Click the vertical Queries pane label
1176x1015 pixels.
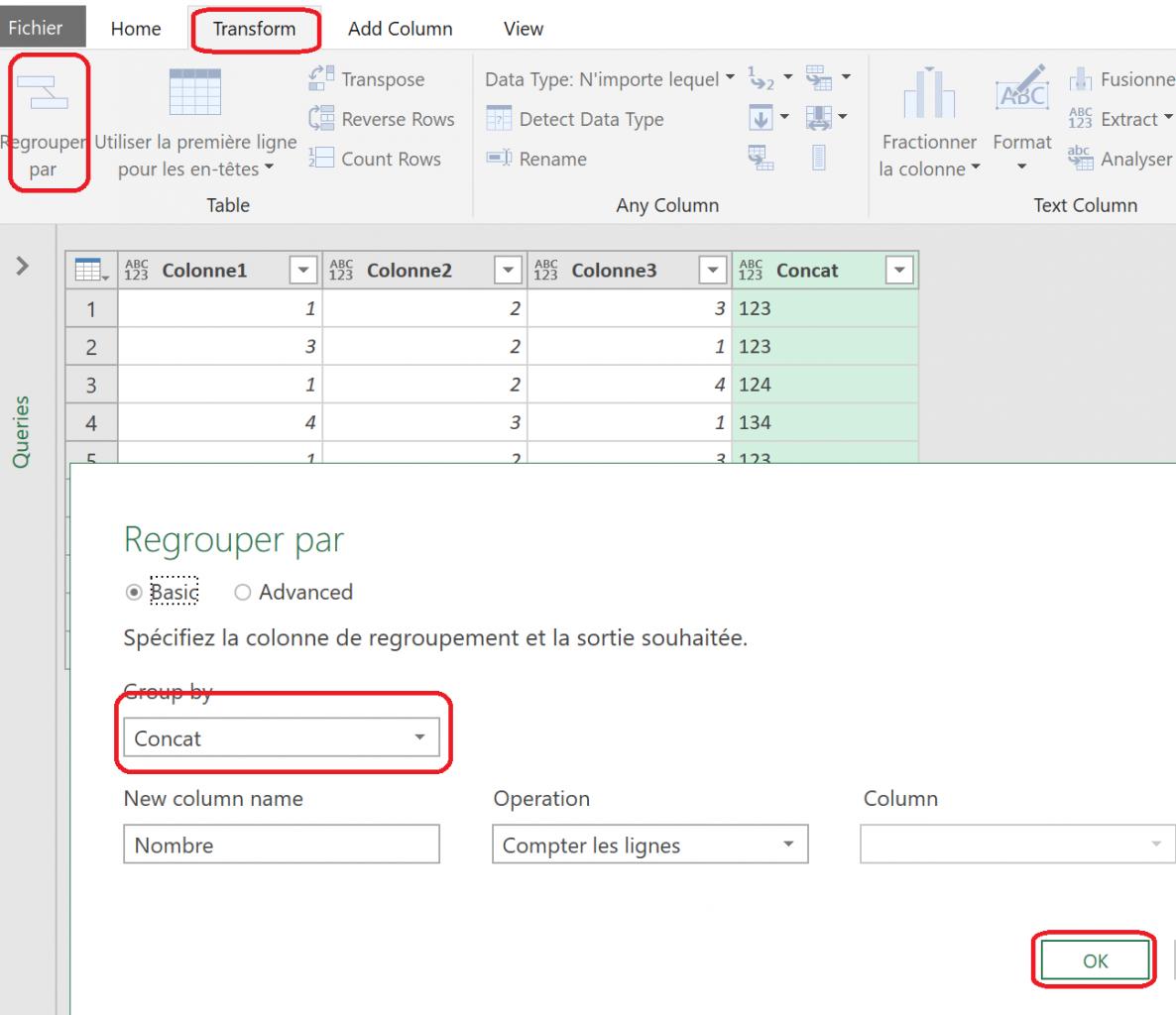click(x=21, y=431)
